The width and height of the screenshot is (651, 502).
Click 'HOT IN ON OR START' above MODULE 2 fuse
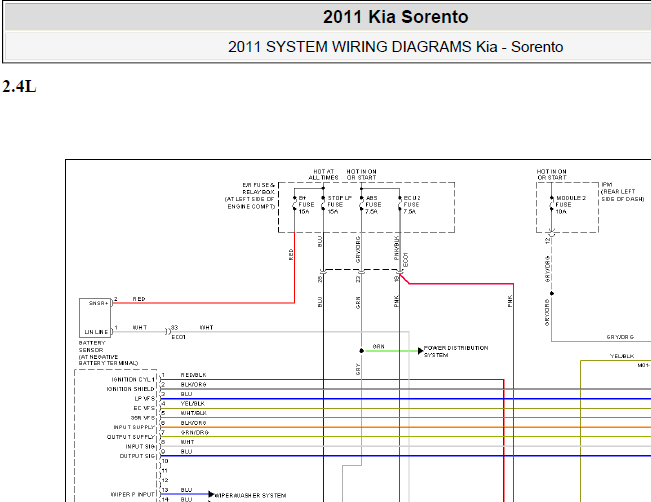coord(551,174)
